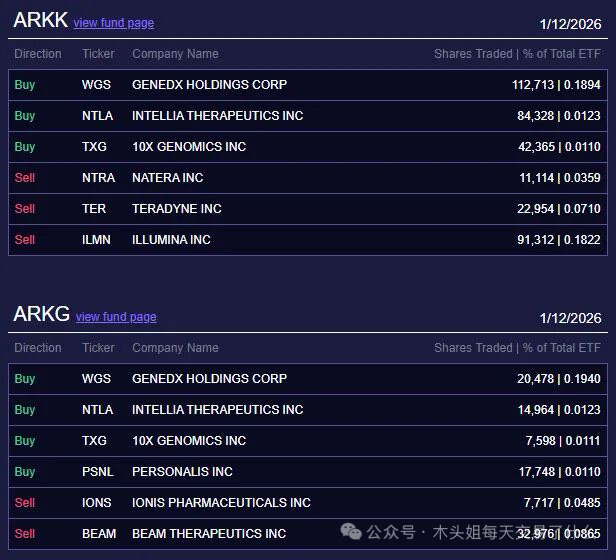Screen dimensions: 616x560
Task: Click the ARKK Shares Traded column header
Action: [517, 54]
